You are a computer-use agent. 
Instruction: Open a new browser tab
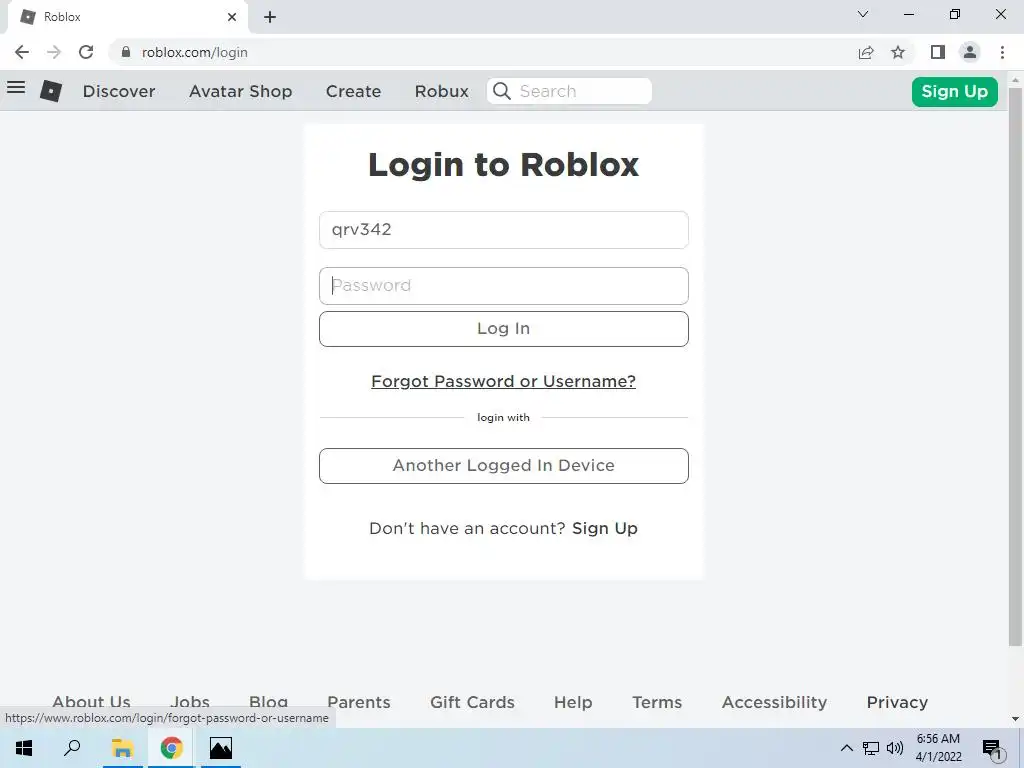tap(270, 17)
